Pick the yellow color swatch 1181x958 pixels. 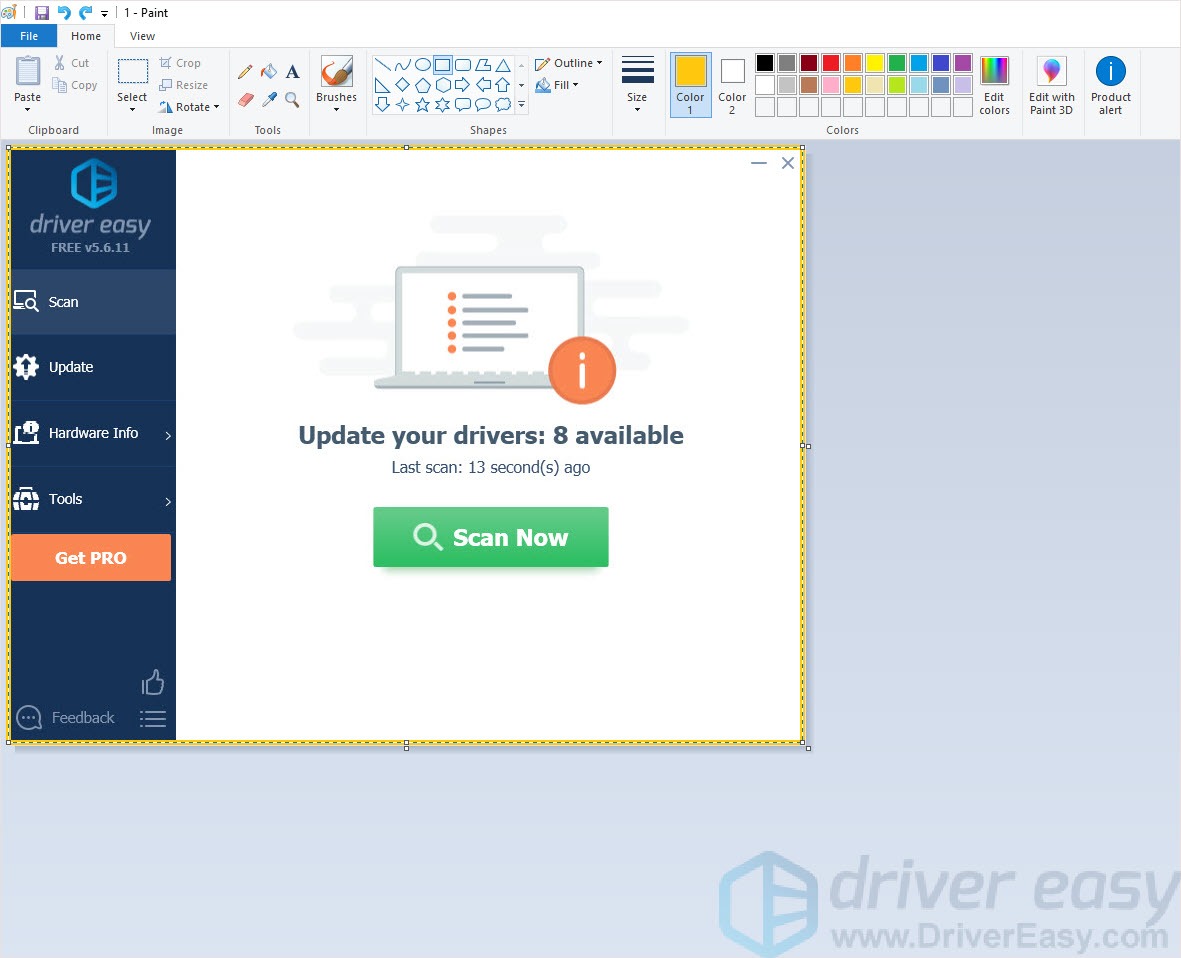(x=874, y=63)
